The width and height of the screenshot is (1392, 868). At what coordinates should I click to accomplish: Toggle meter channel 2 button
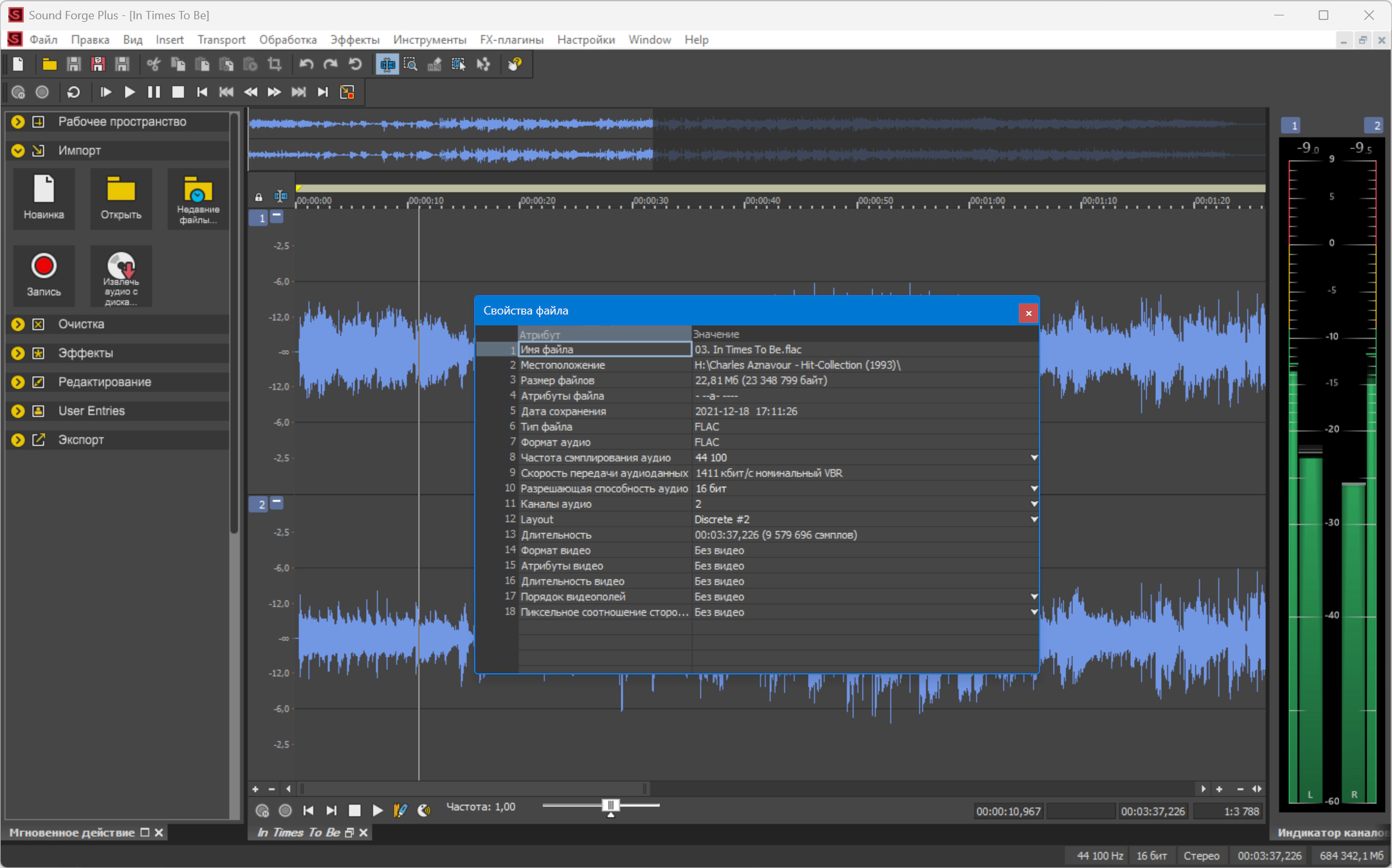click(1373, 125)
